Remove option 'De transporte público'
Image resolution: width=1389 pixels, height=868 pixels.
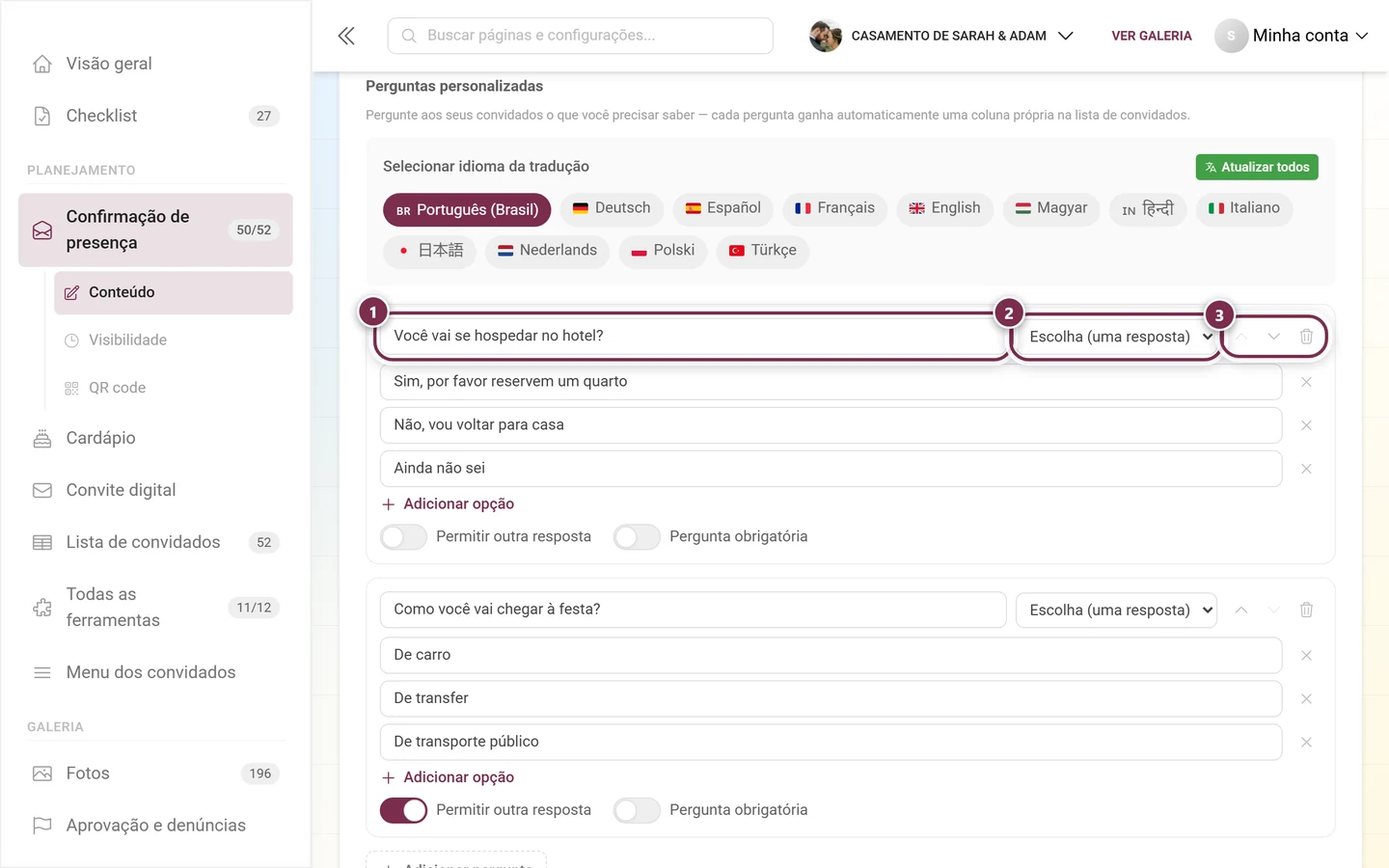point(1306,742)
